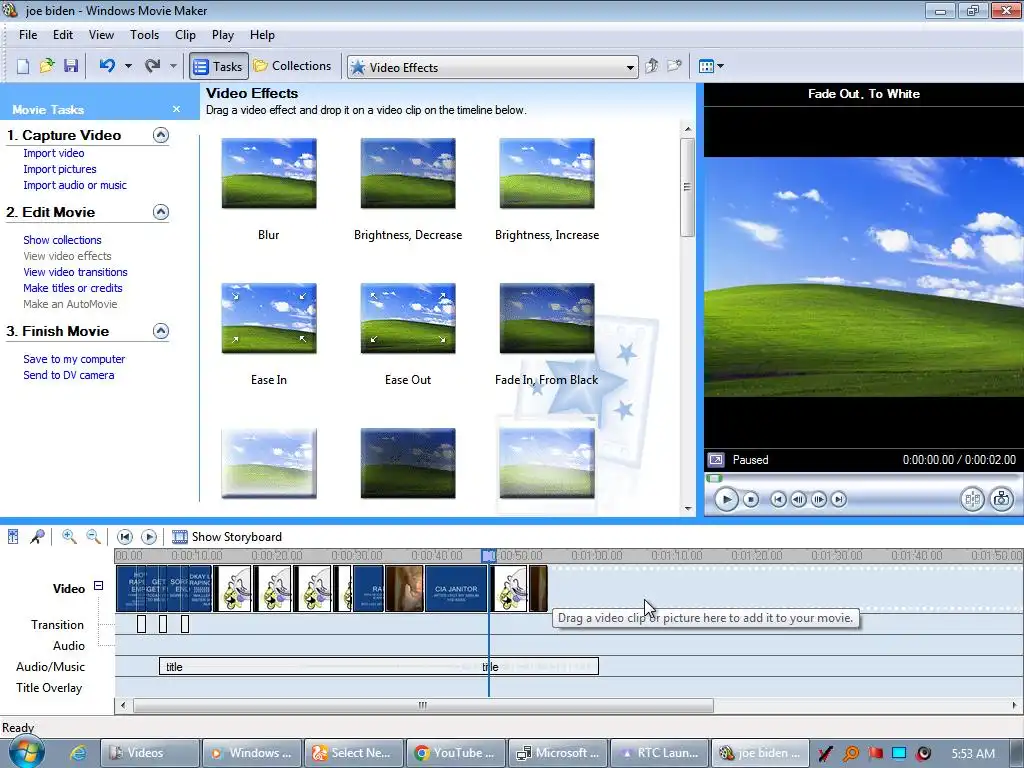
Task: Click the timeline horizontal scrollbar
Action: tap(423, 705)
